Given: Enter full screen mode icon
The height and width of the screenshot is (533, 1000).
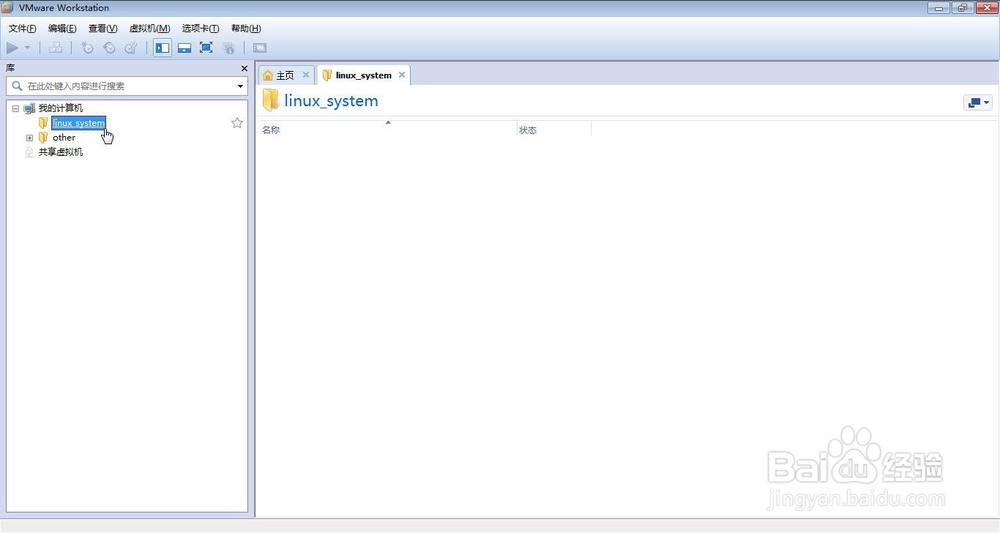Looking at the screenshot, I should pos(206,48).
